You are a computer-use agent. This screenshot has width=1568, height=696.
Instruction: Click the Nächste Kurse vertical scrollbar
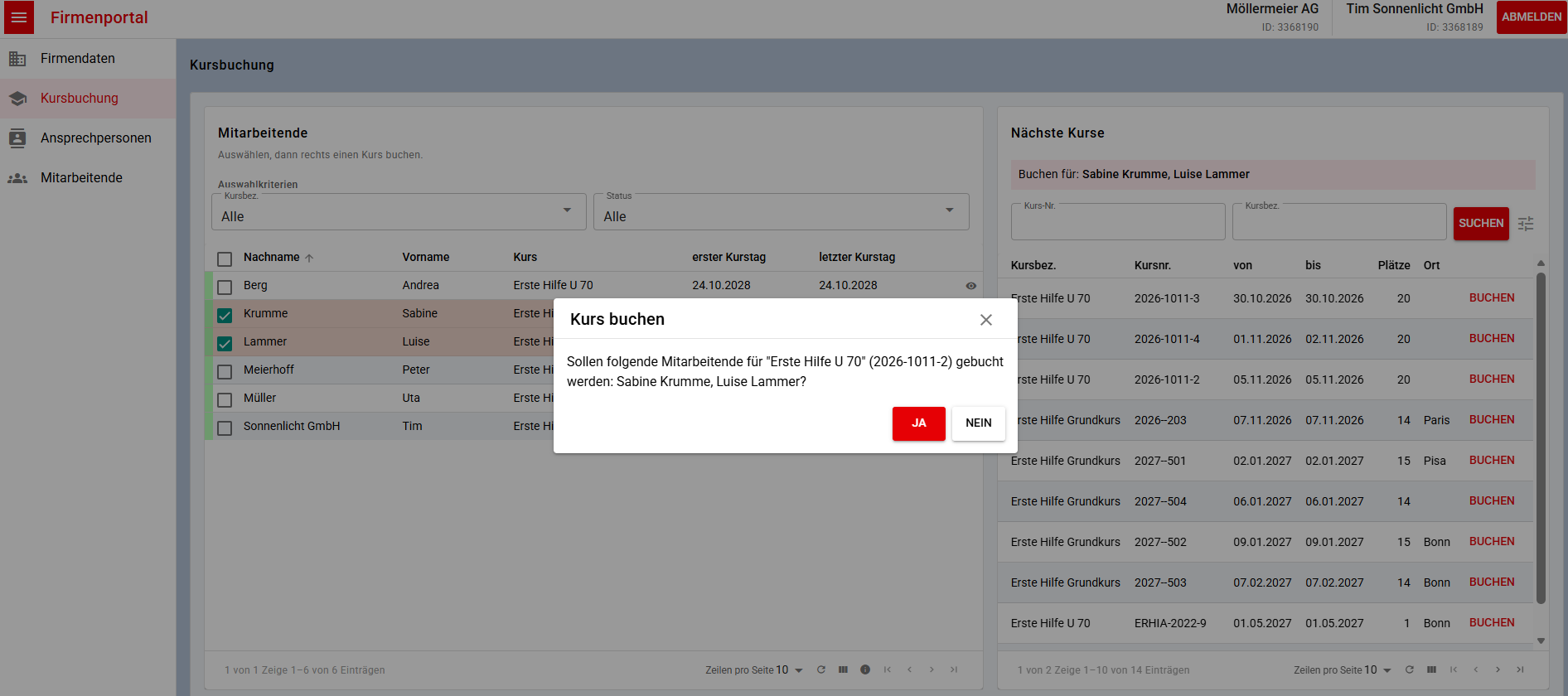pos(1541,438)
